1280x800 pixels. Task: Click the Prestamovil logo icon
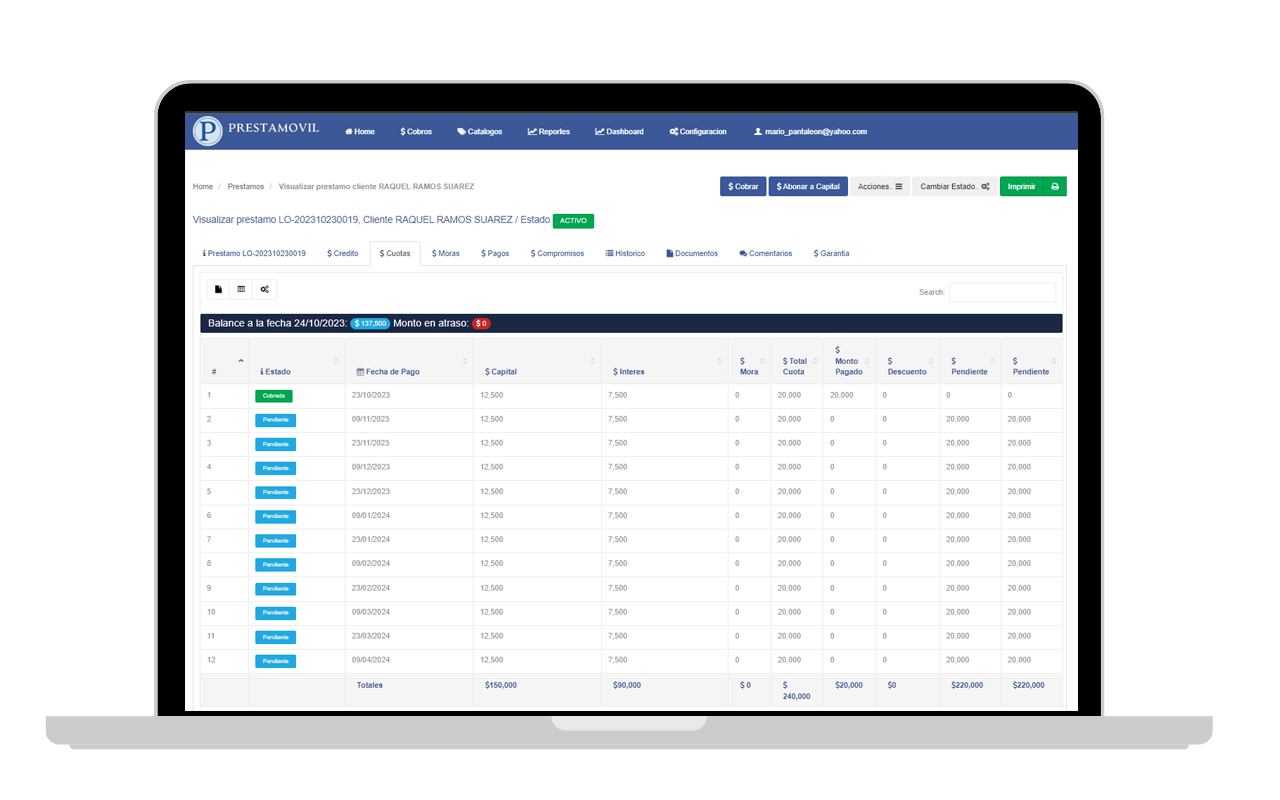point(207,131)
